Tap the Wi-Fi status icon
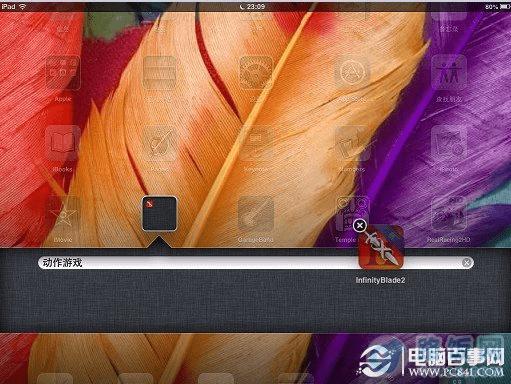The image size is (511, 384). point(23,6)
